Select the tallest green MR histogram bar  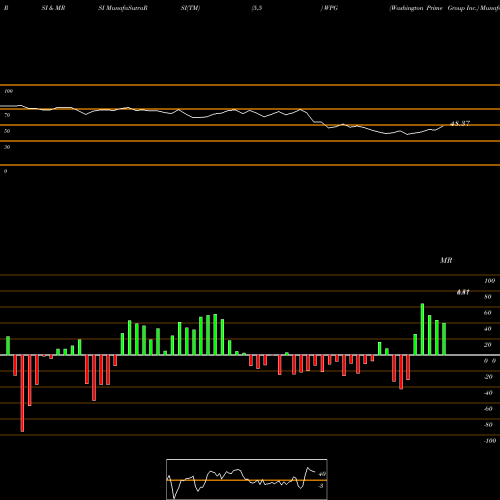[422, 329]
